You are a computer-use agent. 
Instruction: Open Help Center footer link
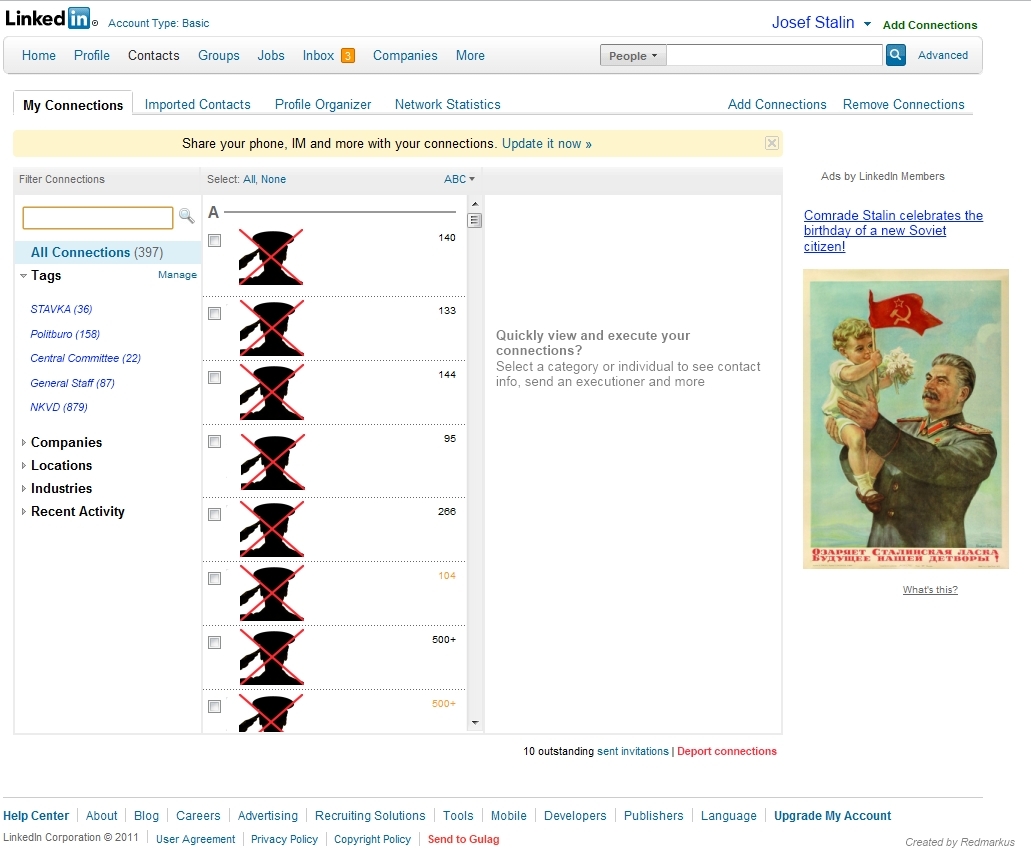36,816
